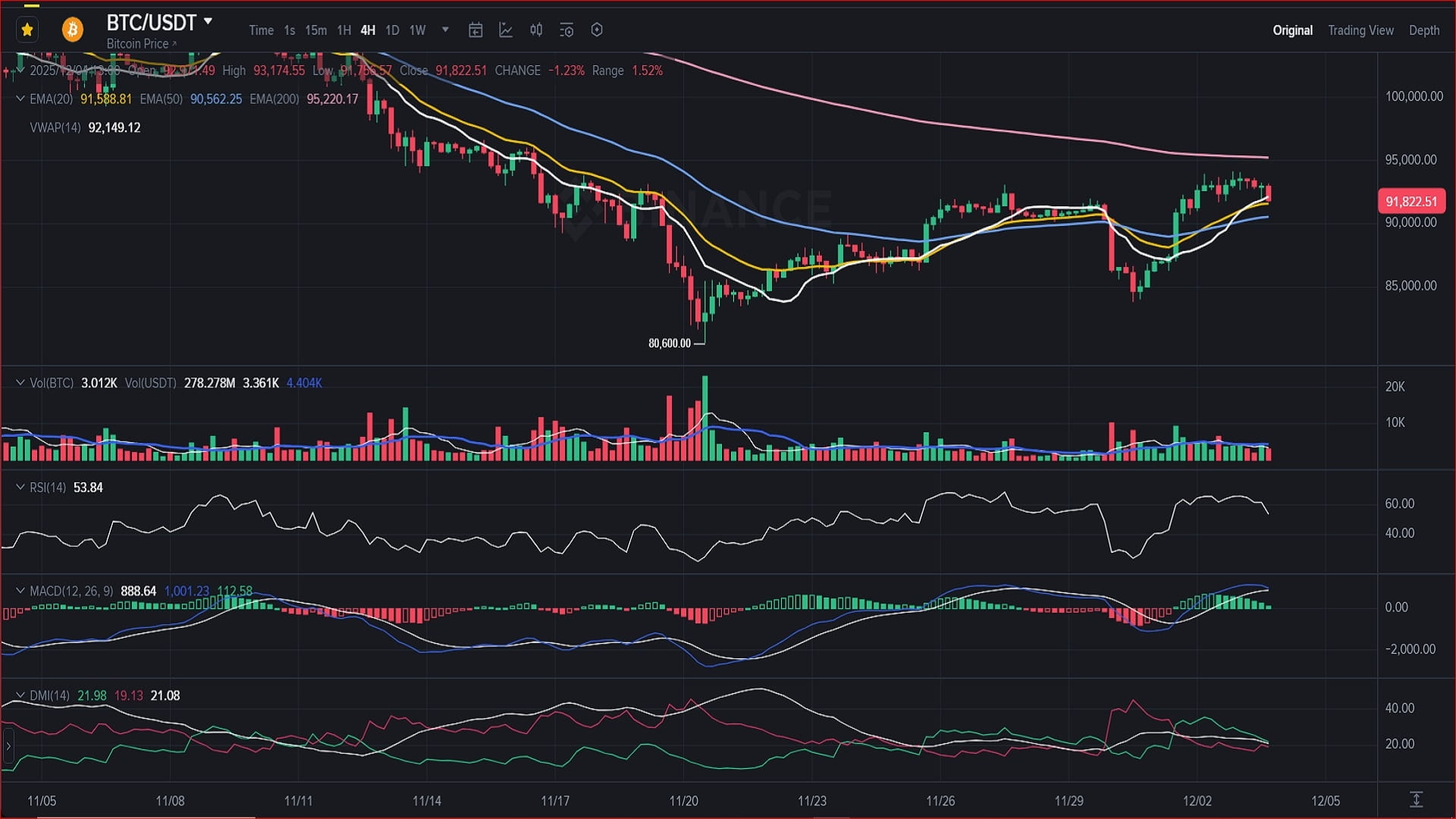Collapse the EMA(20) indicator legend chevron
The image size is (1456, 819).
tap(20, 99)
